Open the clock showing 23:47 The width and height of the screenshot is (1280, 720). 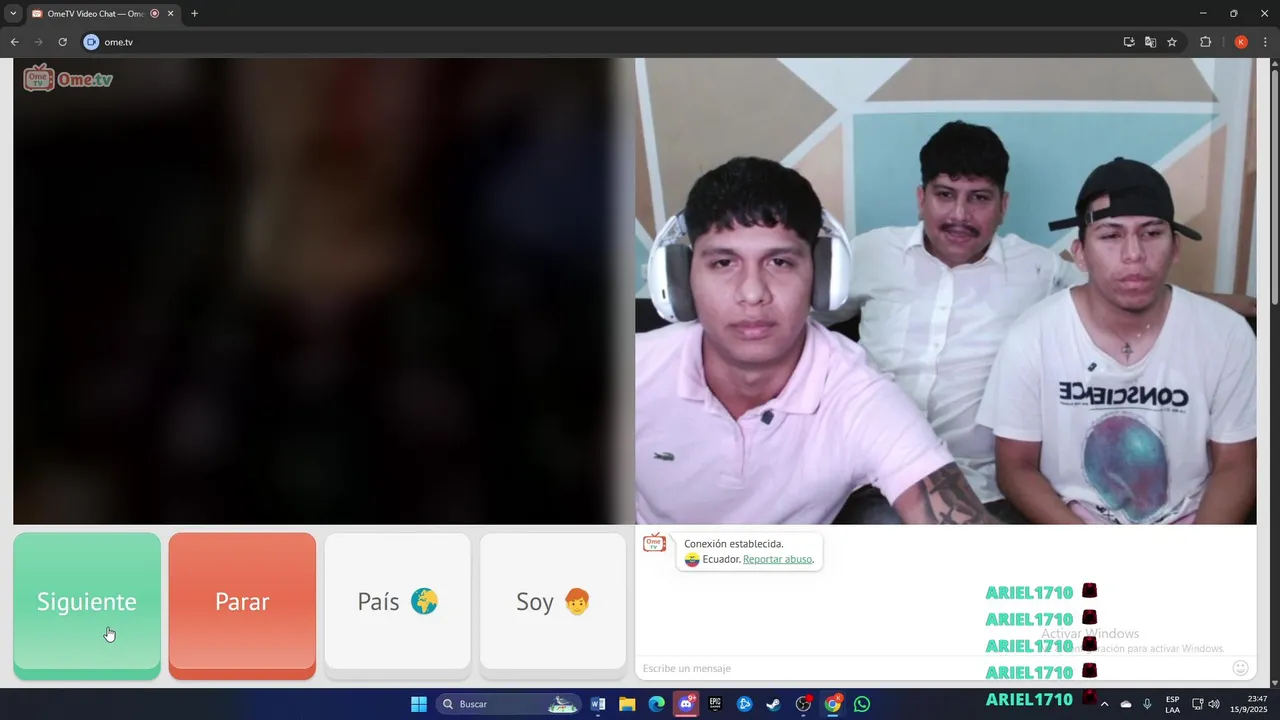[1249, 704]
